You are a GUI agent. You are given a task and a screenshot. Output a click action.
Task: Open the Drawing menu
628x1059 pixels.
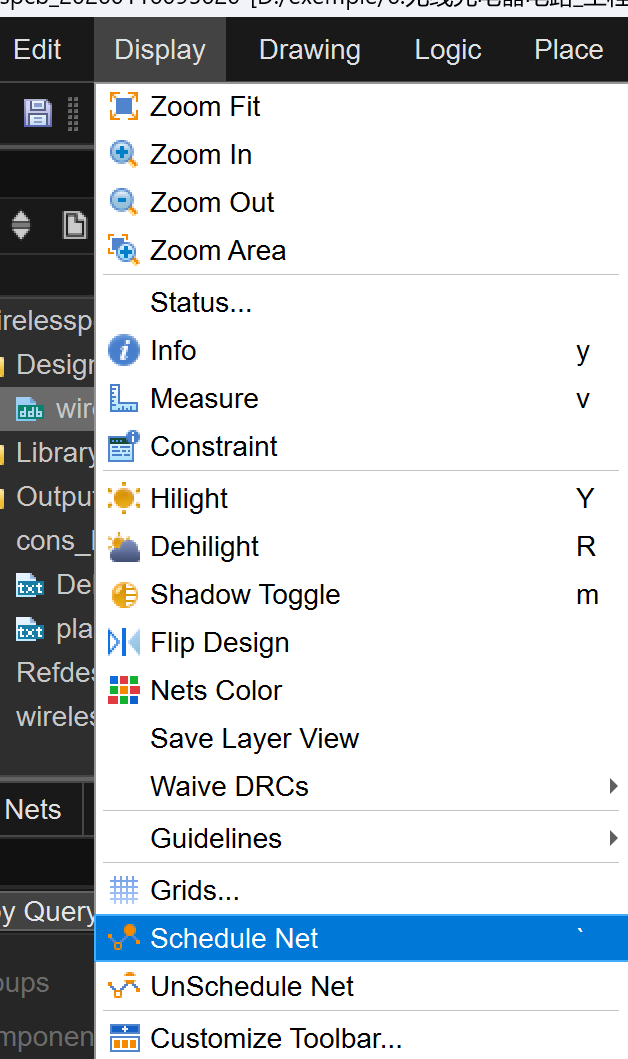point(309,50)
